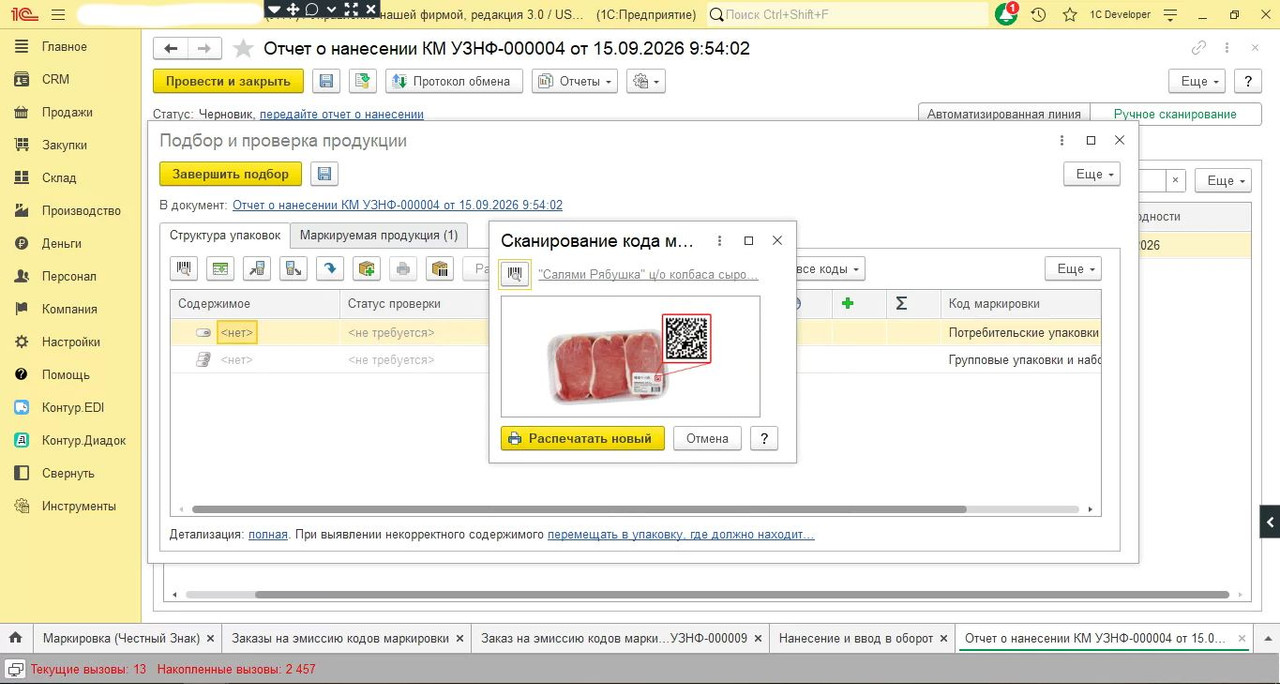Save the report with diskette icon
1280x684 pixels.
pos(324,81)
